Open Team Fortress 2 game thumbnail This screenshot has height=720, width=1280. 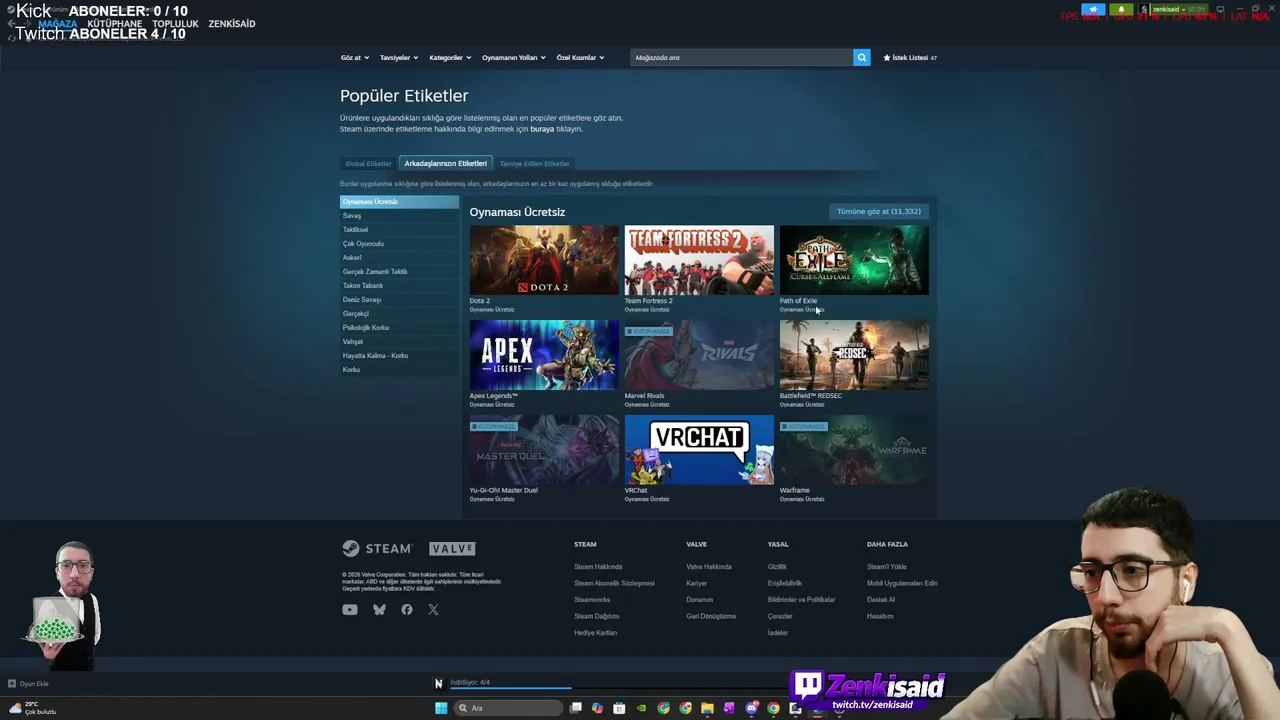click(699, 260)
